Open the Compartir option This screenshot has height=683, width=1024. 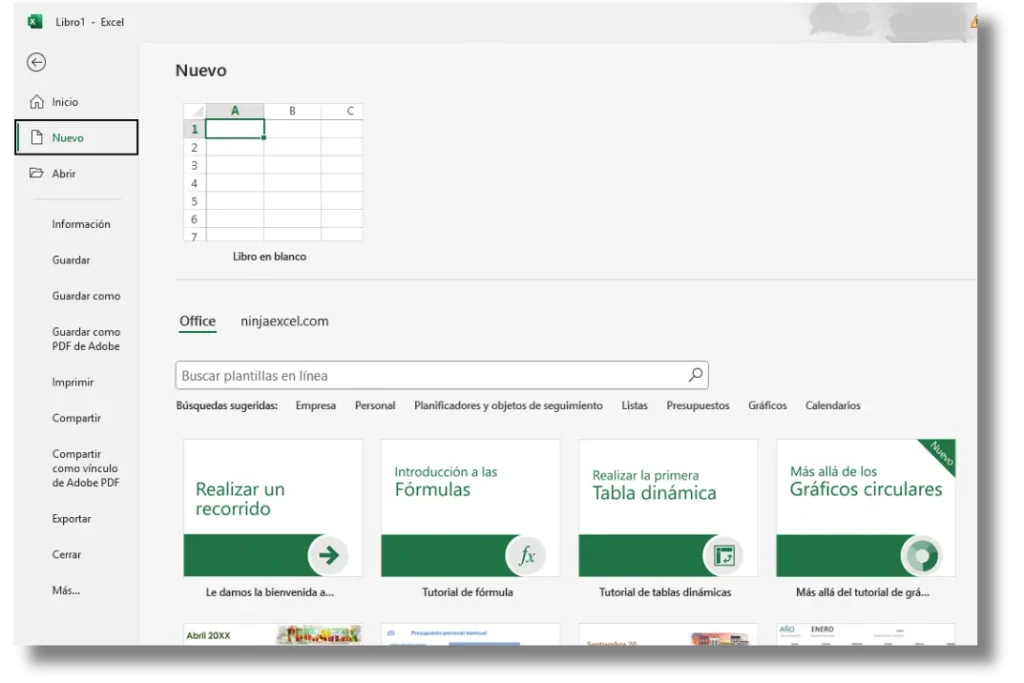[76, 418]
